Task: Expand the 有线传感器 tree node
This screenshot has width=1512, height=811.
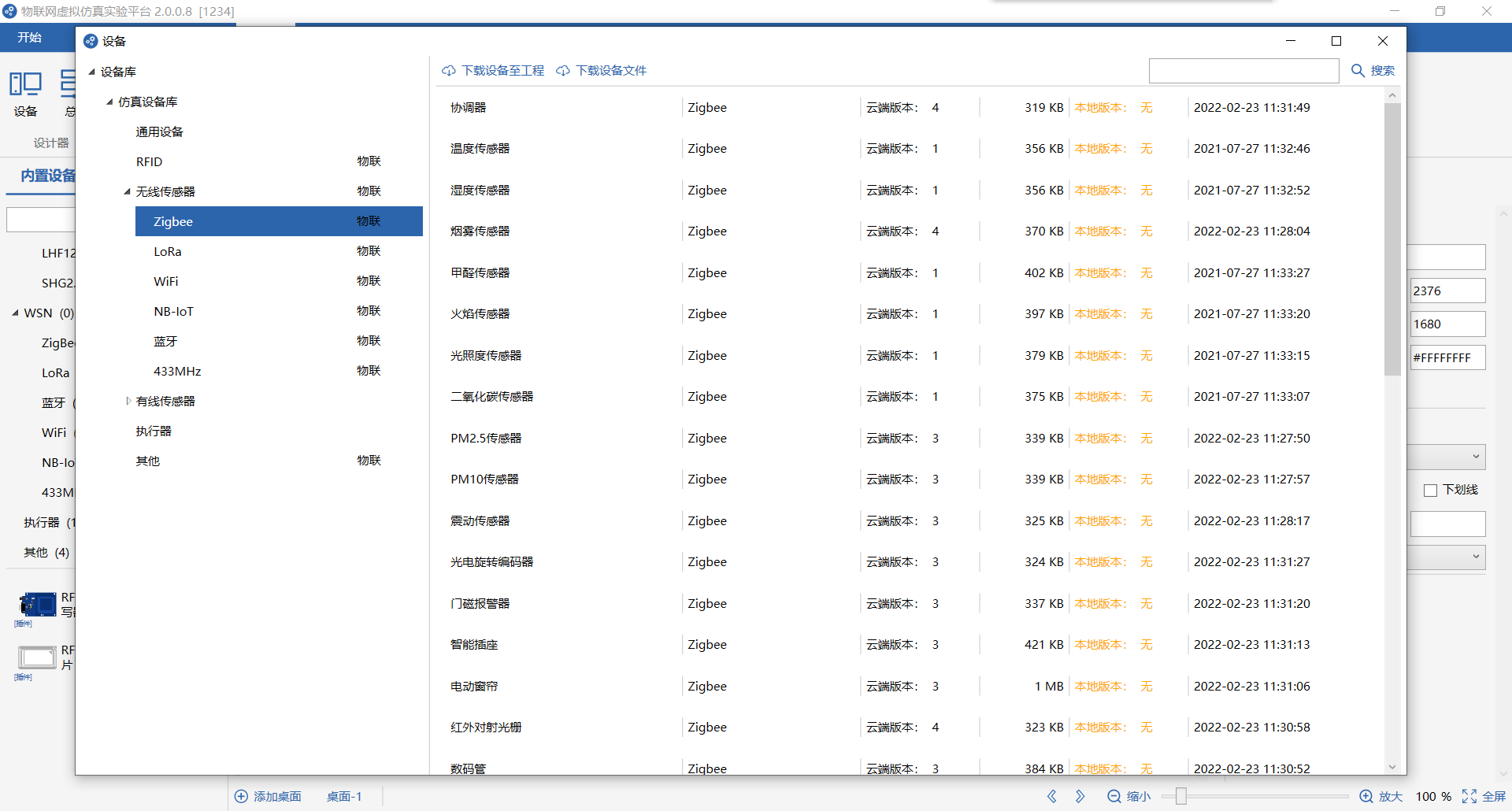Action: 128,401
